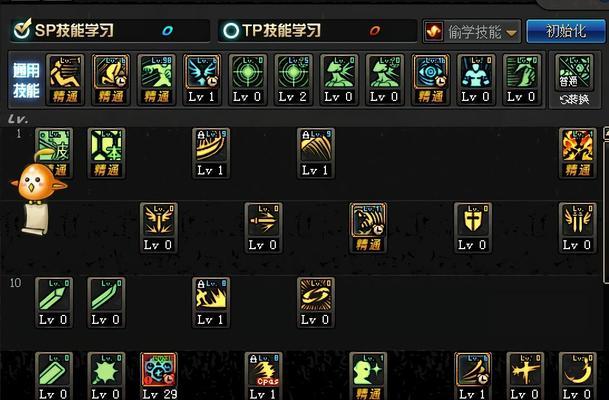
Task: Select the roaring lion claw skill icon
Action: click(x=368, y=228)
